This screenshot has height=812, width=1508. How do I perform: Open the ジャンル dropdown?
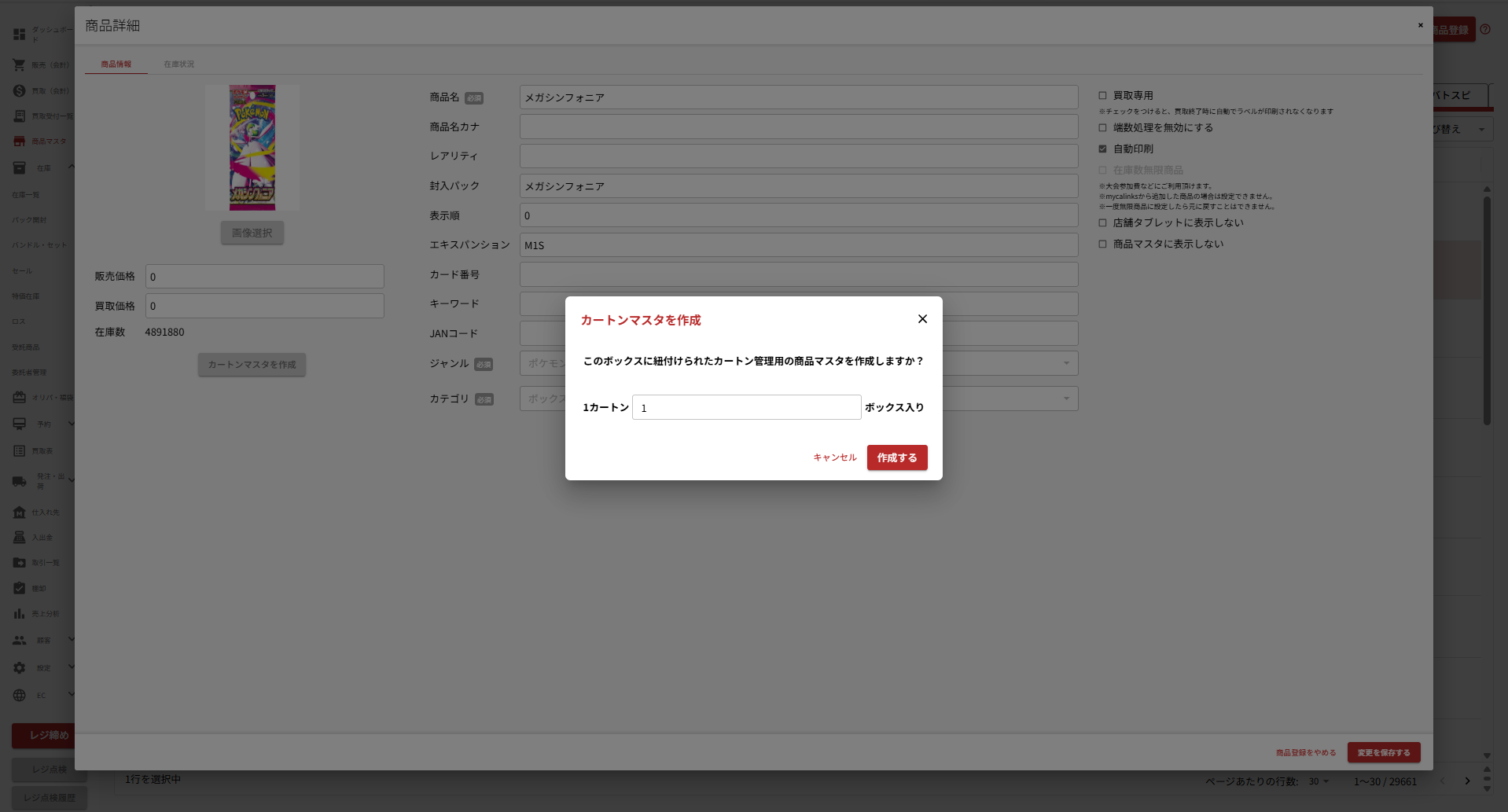click(x=1065, y=363)
